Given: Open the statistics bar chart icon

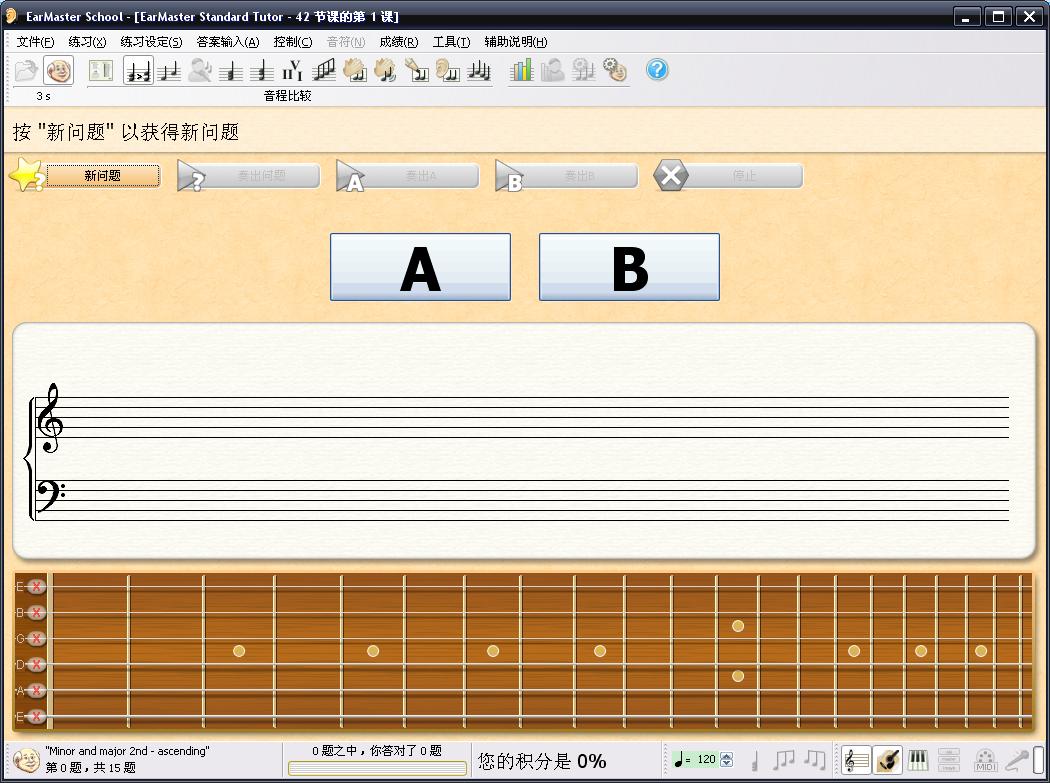Looking at the screenshot, I should tap(521, 70).
